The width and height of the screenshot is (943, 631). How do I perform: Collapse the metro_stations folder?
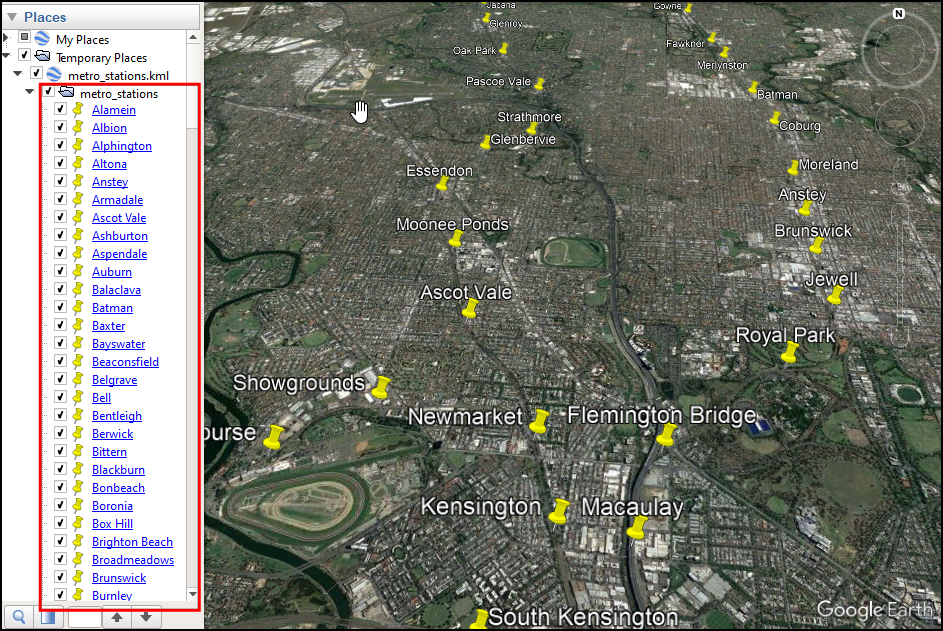(30, 94)
